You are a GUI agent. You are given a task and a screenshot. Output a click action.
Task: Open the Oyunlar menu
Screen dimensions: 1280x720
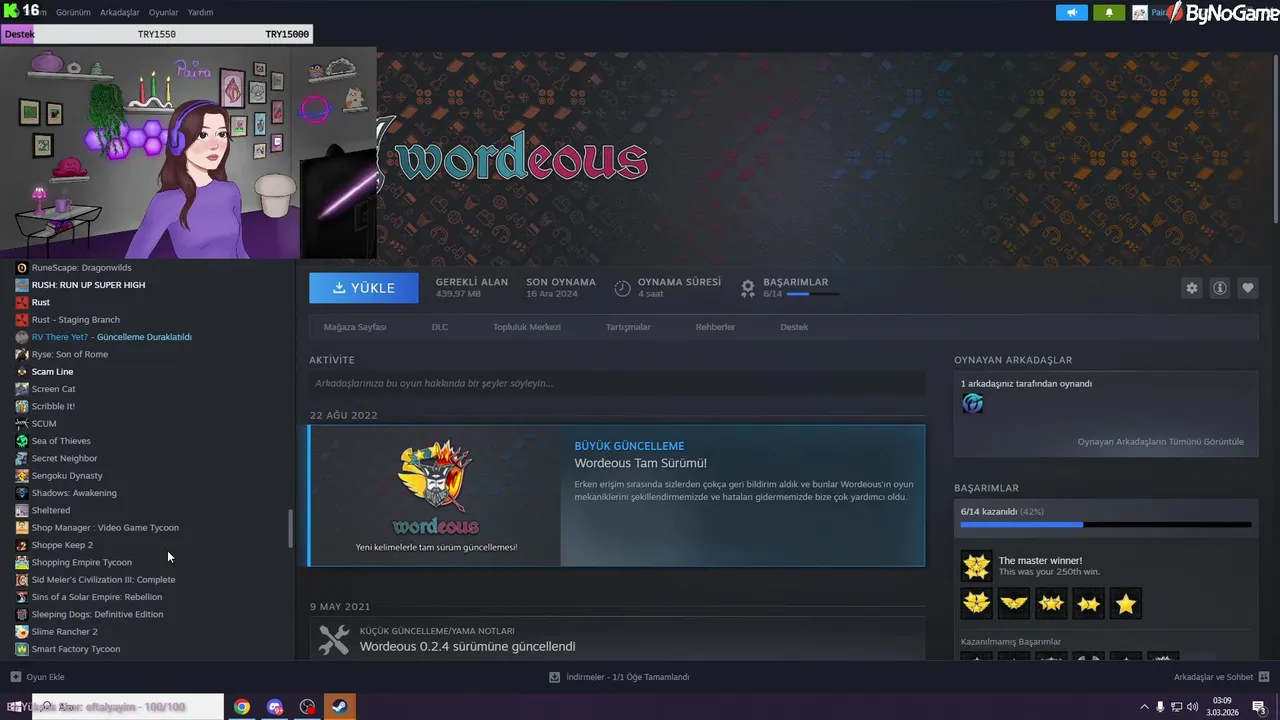pos(164,13)
